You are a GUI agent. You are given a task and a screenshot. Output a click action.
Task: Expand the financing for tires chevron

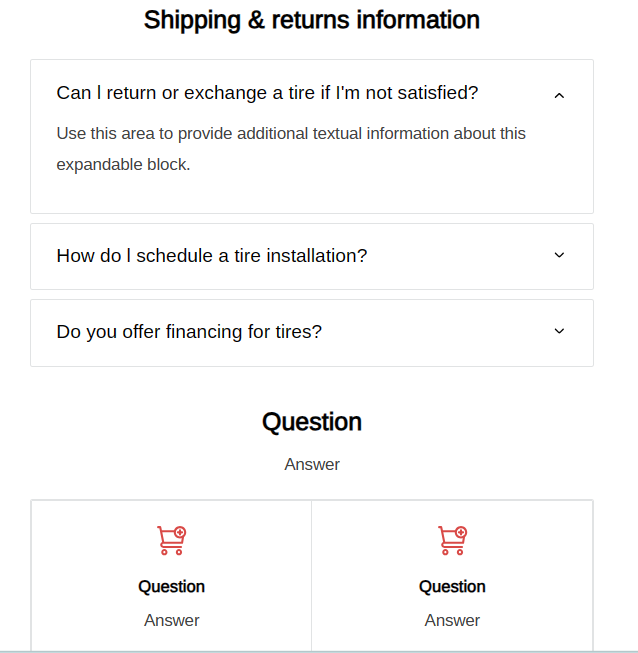pyautogui.click(x=559, y=331)
